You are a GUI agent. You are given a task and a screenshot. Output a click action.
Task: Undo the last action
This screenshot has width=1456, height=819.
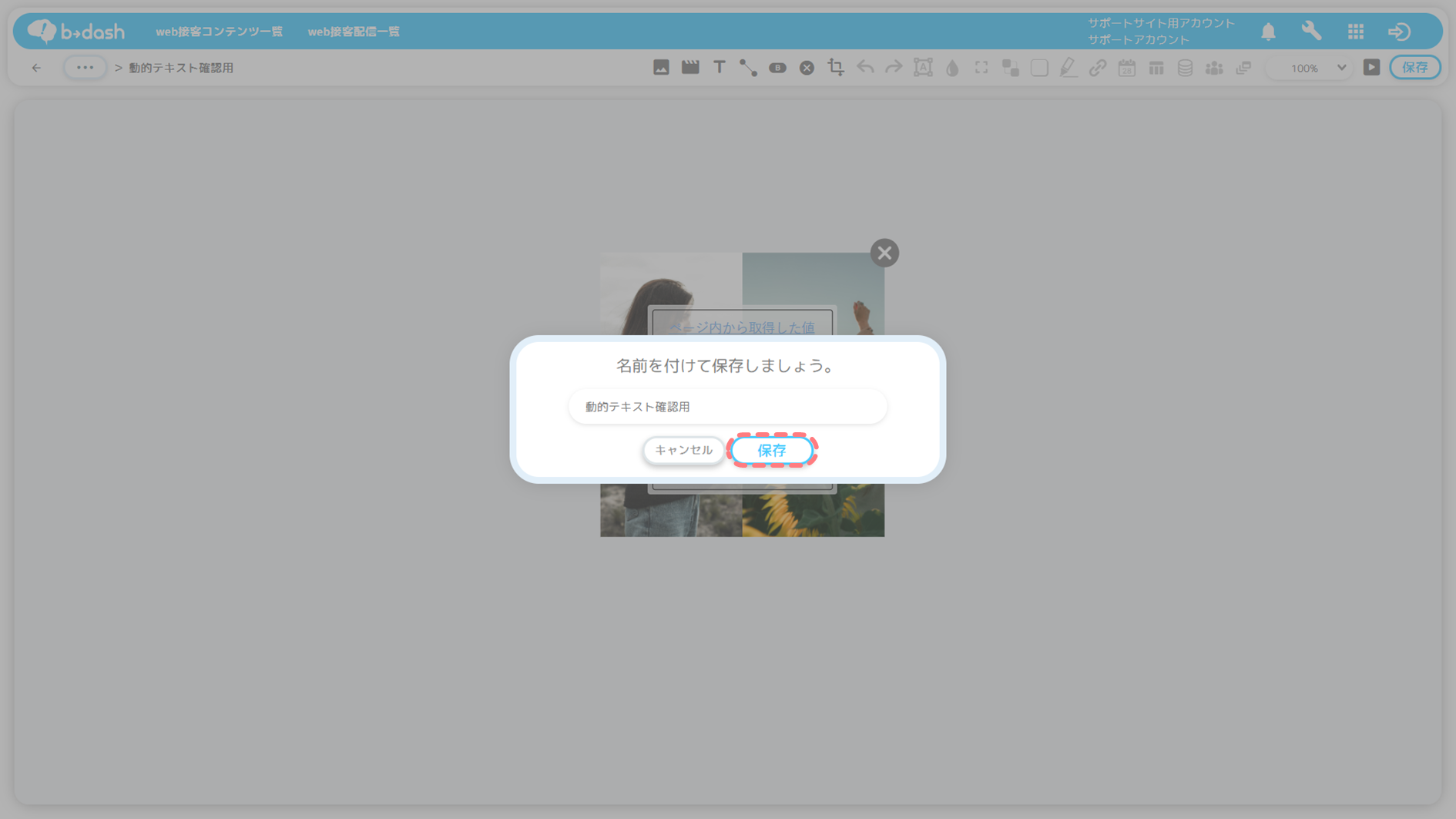[865, 68]
